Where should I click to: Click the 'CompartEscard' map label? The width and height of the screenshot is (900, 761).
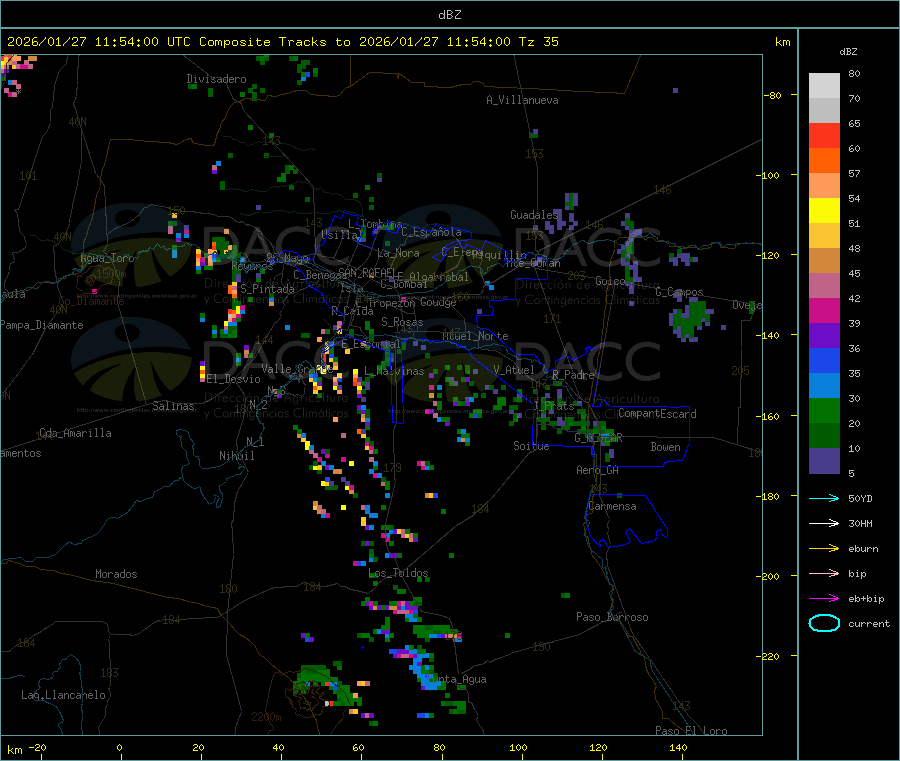point(657,414)
